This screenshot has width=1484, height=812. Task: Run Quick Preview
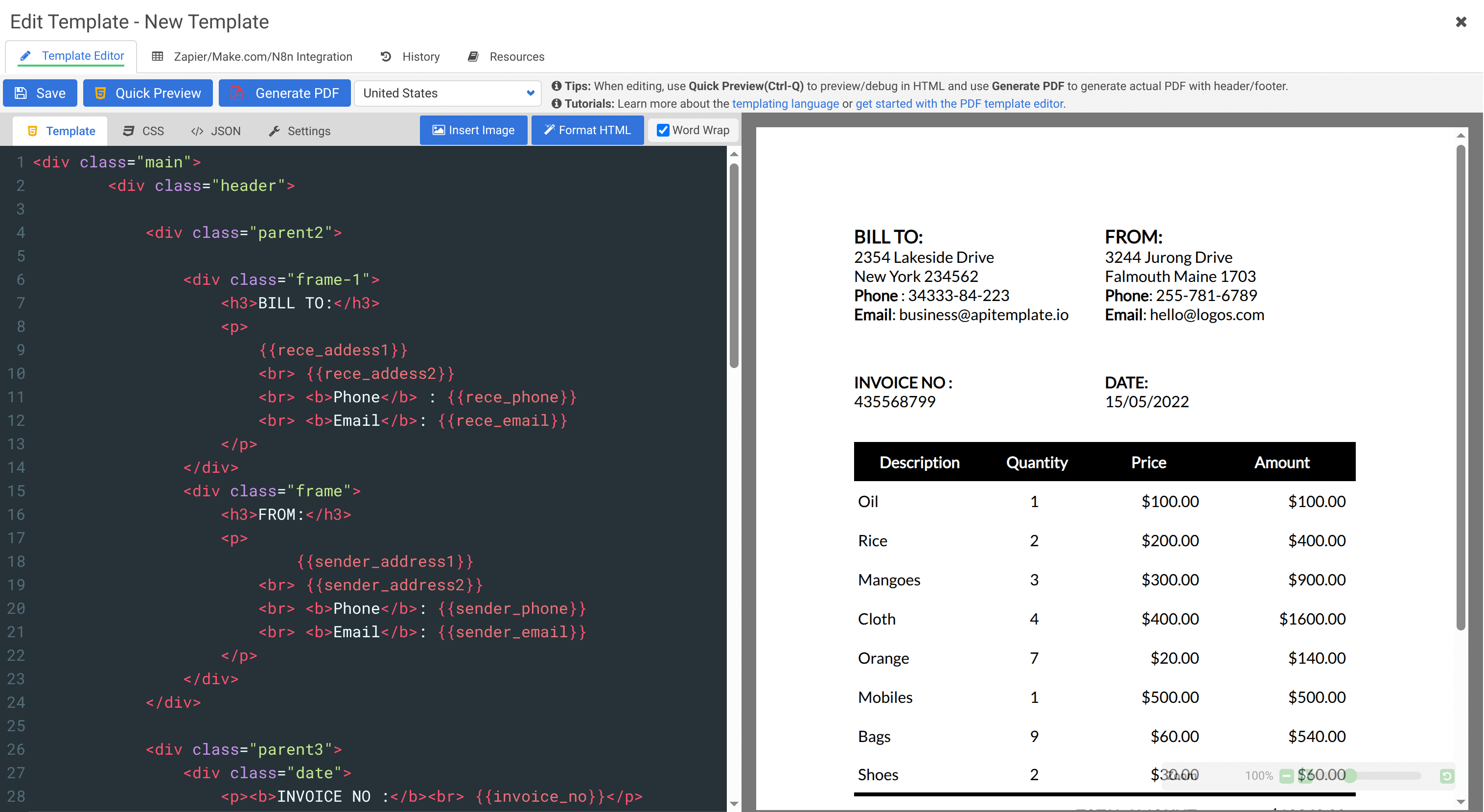pyautogui.click(x=147, y=93)
